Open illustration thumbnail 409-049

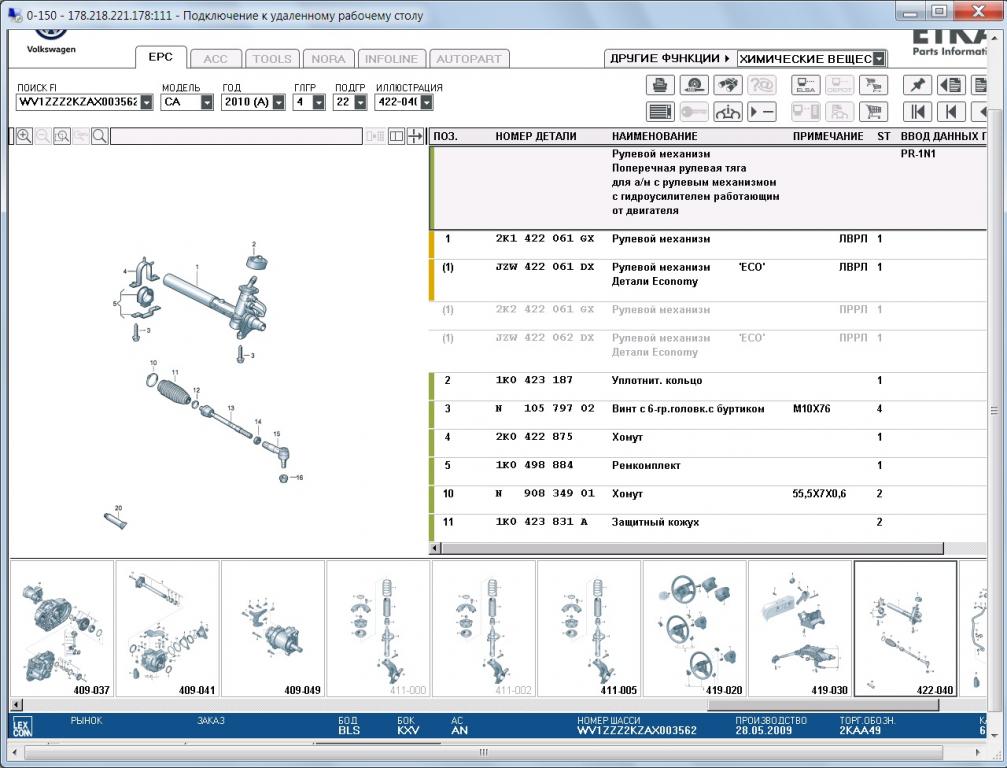pos(273,629)
